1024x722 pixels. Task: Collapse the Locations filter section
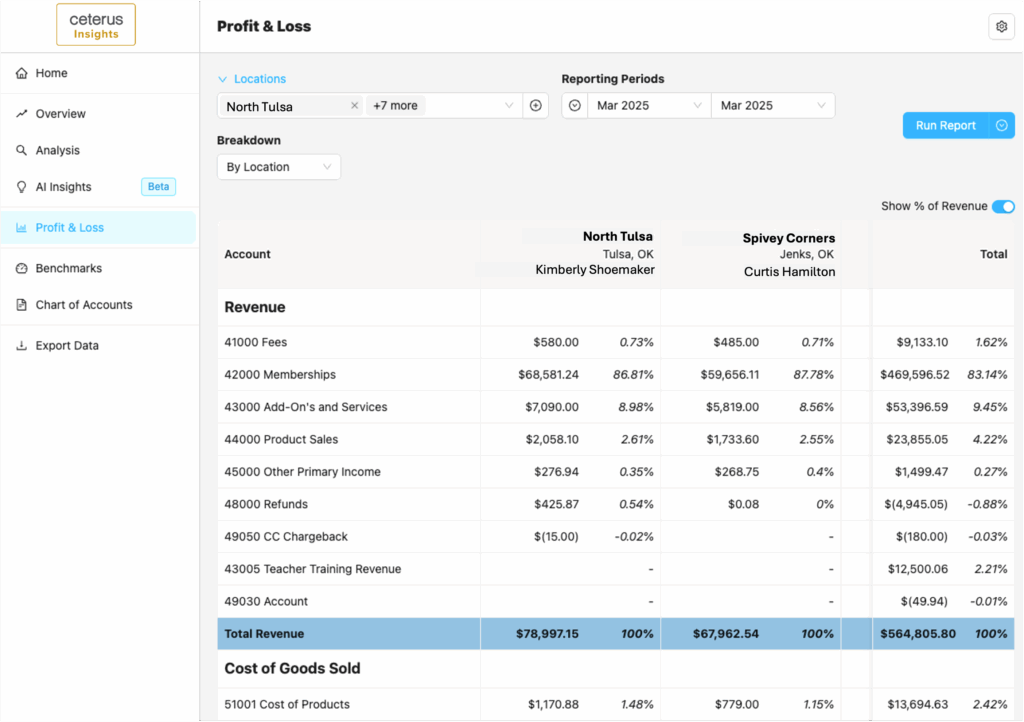(223, 79)
